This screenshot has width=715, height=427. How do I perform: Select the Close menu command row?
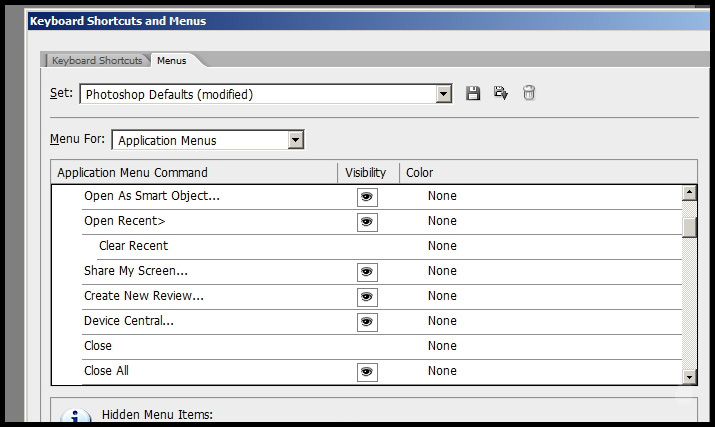point(98,346)
